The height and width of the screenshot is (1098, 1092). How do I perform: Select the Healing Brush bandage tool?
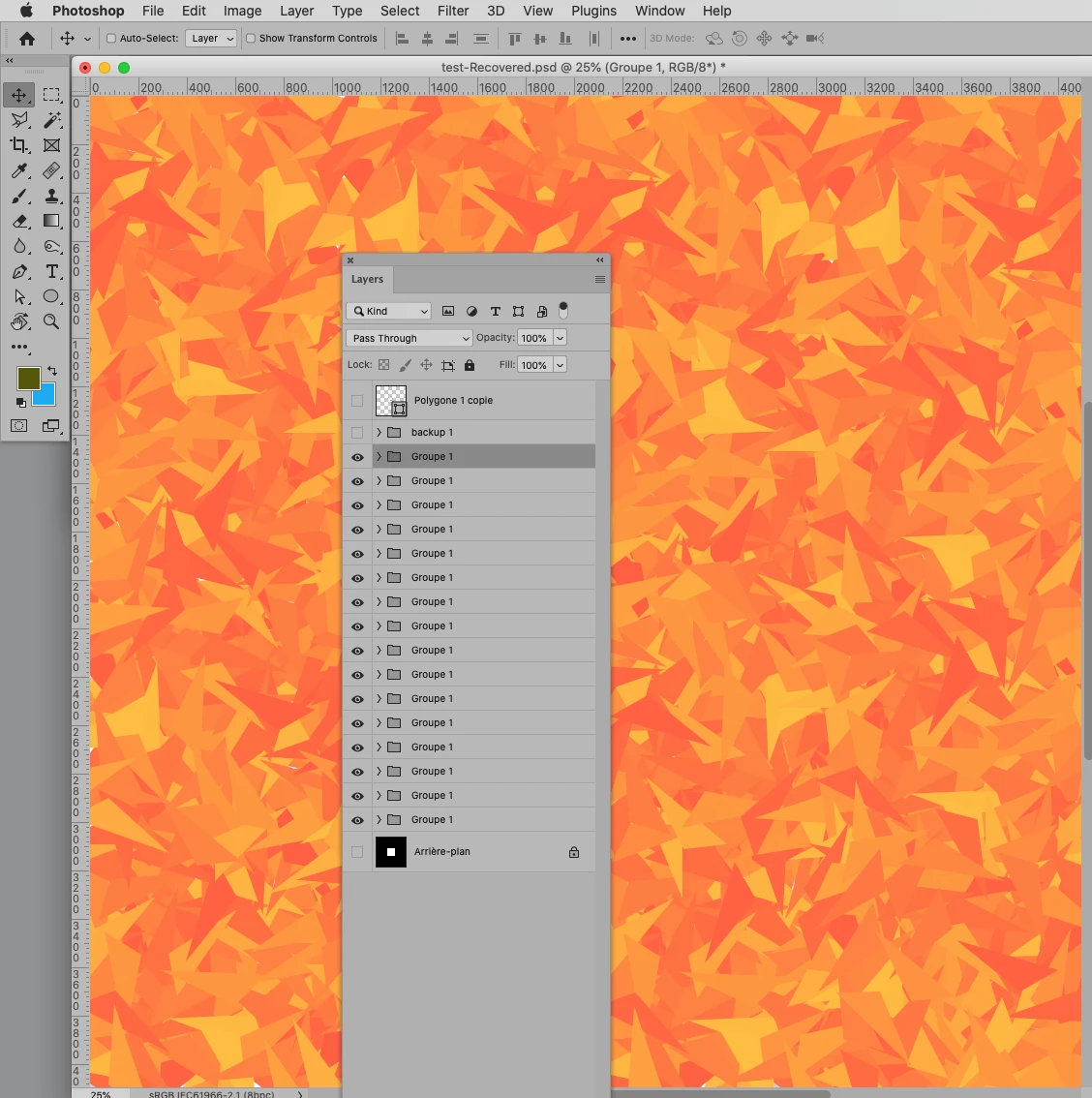click(51, 170)
